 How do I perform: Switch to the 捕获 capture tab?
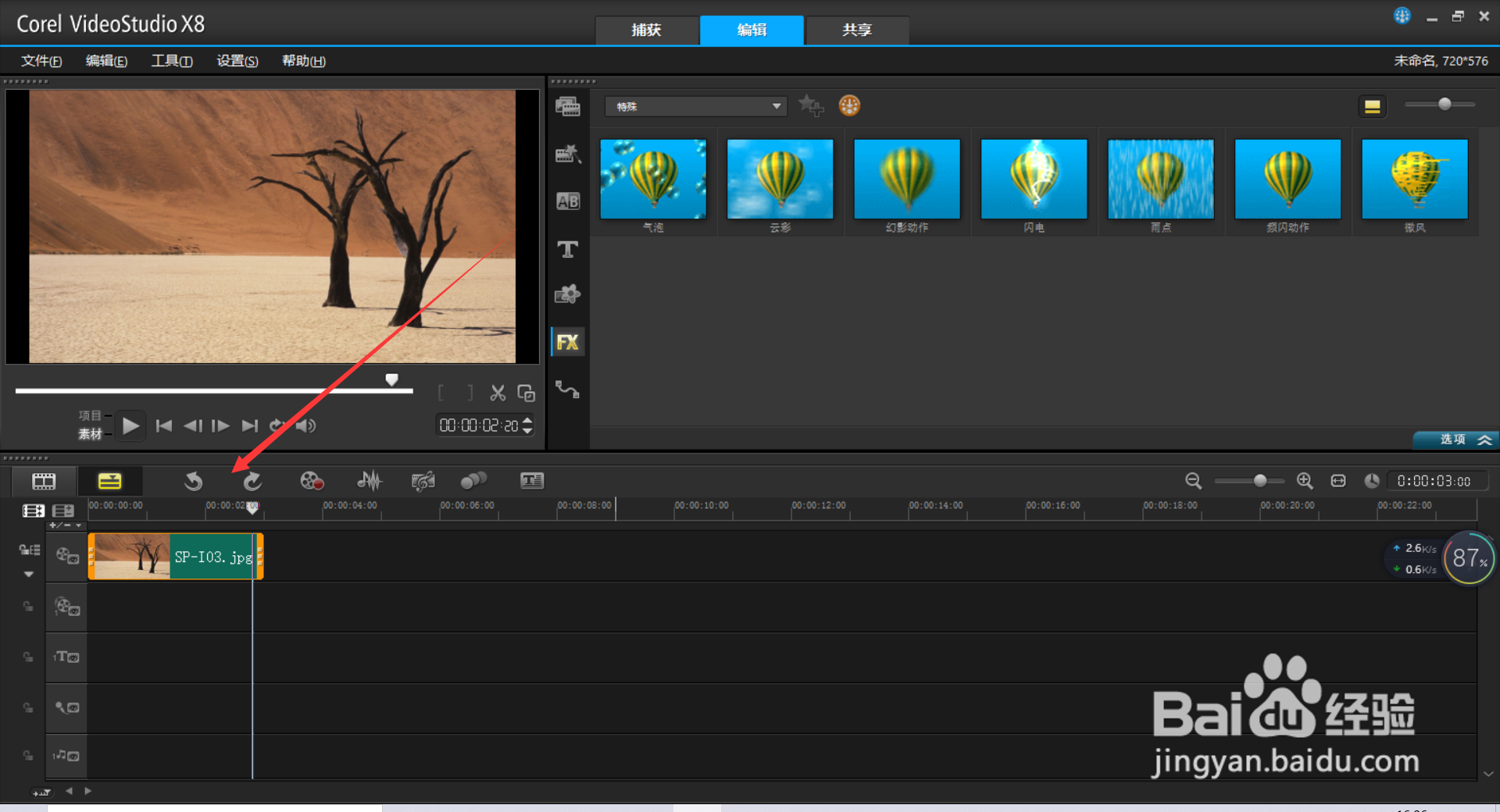(646, 30)
